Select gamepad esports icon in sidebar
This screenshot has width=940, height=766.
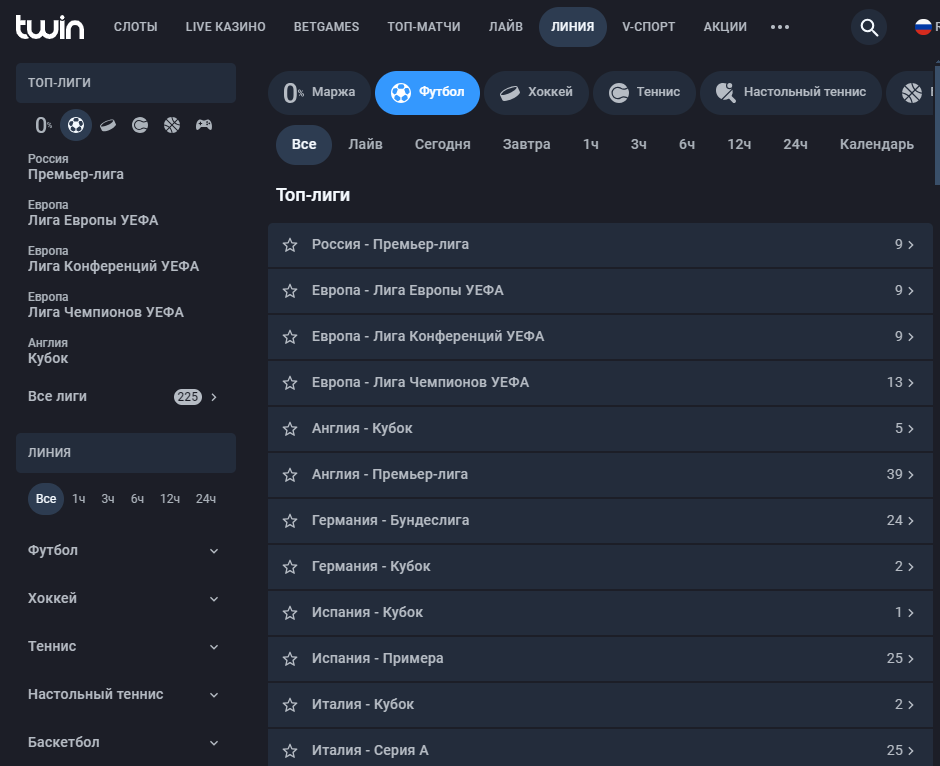tap(204, 125)
